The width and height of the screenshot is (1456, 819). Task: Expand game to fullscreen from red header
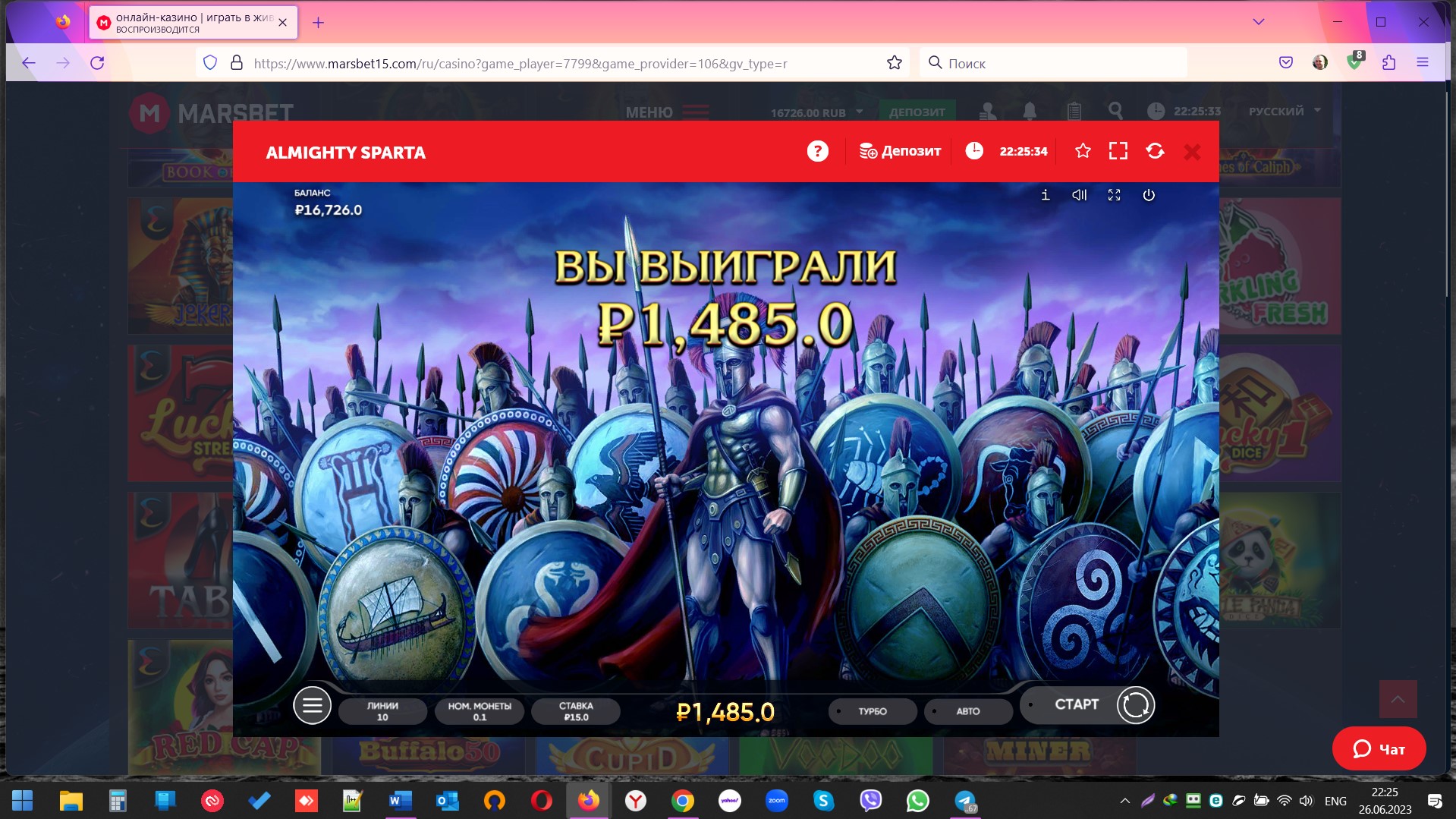click(x=1118, y=151)
